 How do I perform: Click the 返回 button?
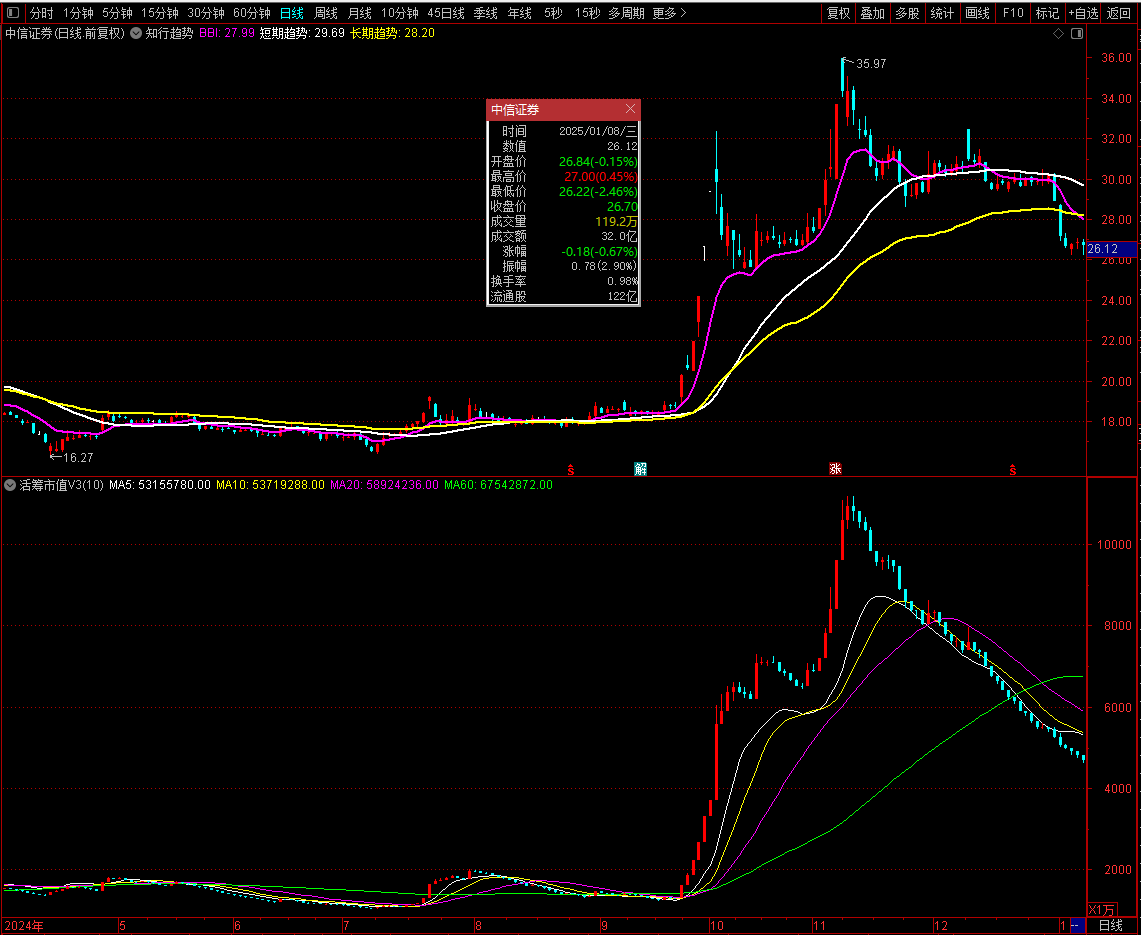click(x=1119, y=13)
